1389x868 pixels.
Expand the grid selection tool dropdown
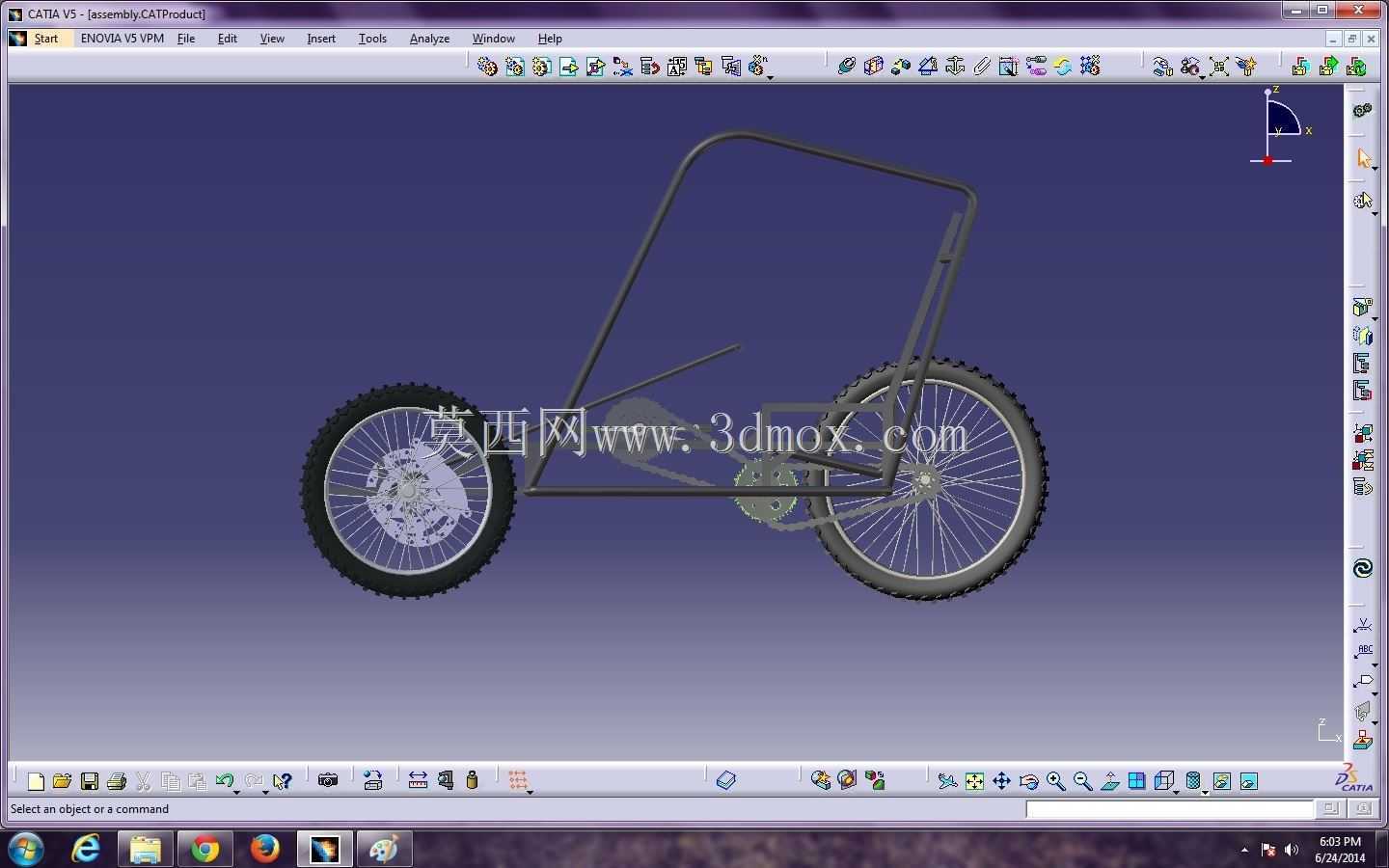click(x=530, y=791)
